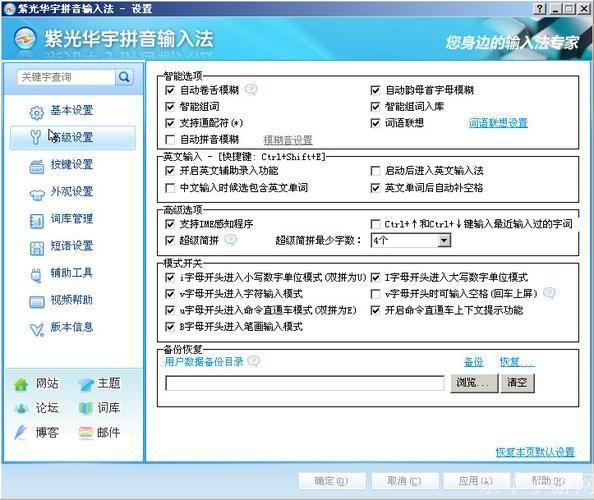The width and height of the screenshot is (594, 500).
Task: Click the search magnifier icon
Action: click(x=124, y=77)
